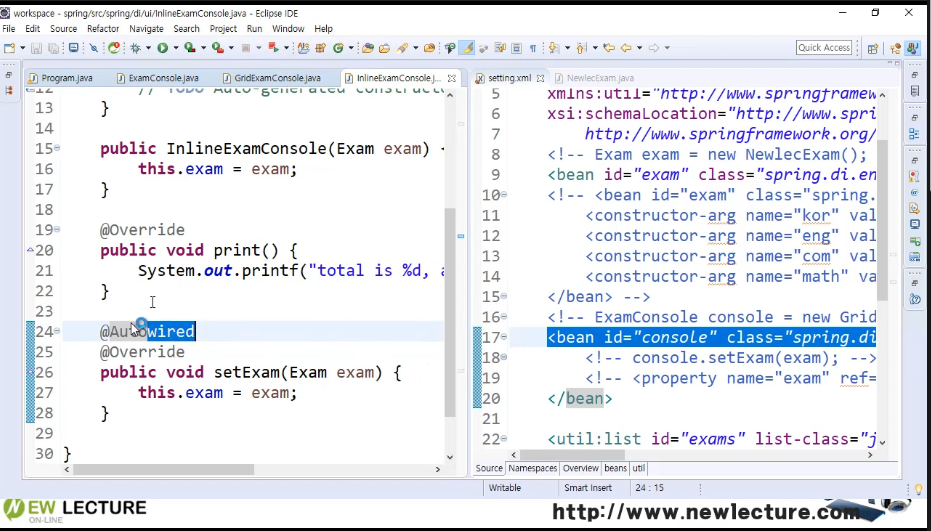Click left editor horizontal scrollbar thumb
The height and width of the screenshot is (531, 931).
[x=163, y=469]
